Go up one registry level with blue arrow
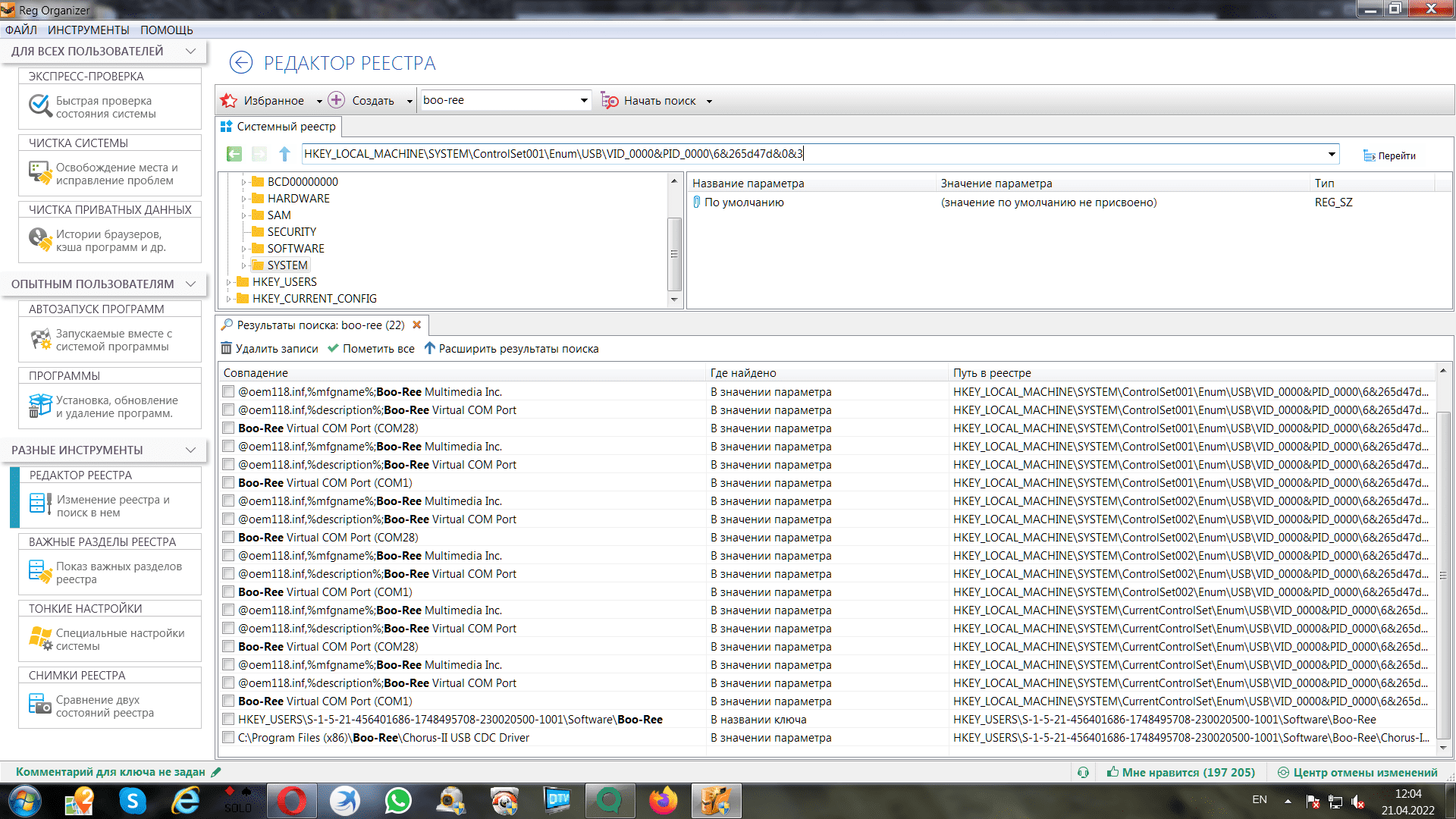1456x819 pixels. tap(284, 154)
